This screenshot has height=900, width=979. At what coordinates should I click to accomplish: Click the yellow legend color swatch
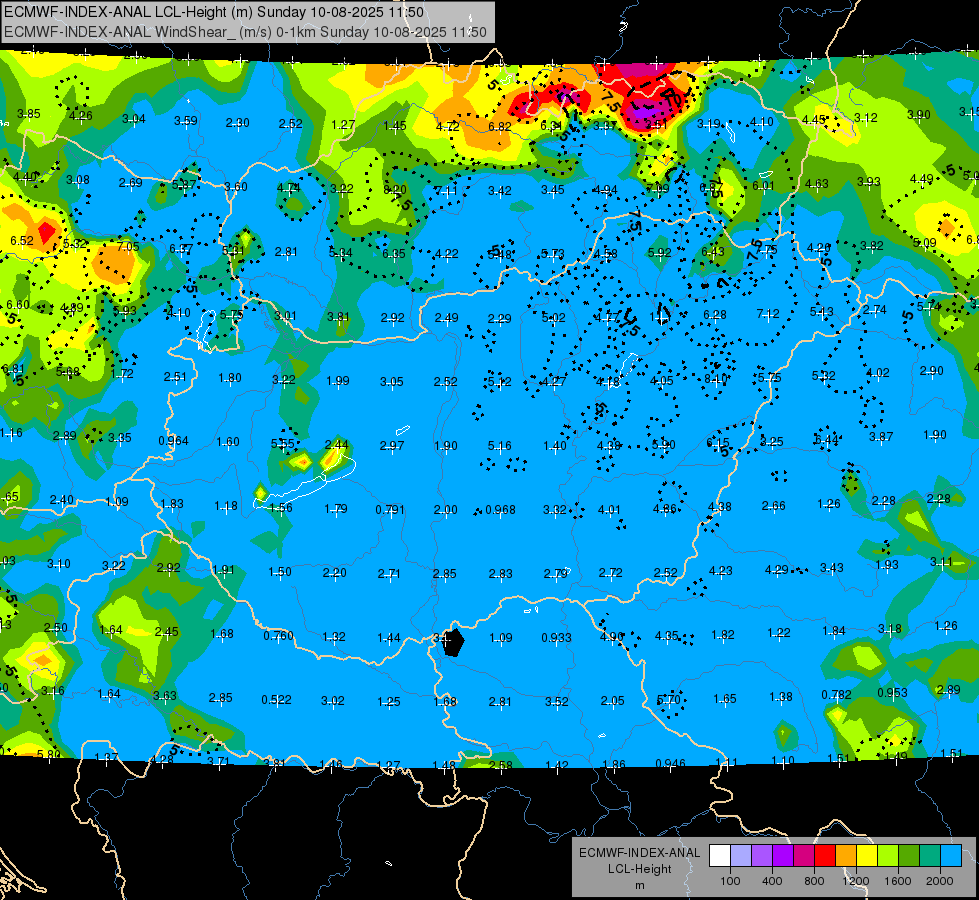(x=867, y=856)
